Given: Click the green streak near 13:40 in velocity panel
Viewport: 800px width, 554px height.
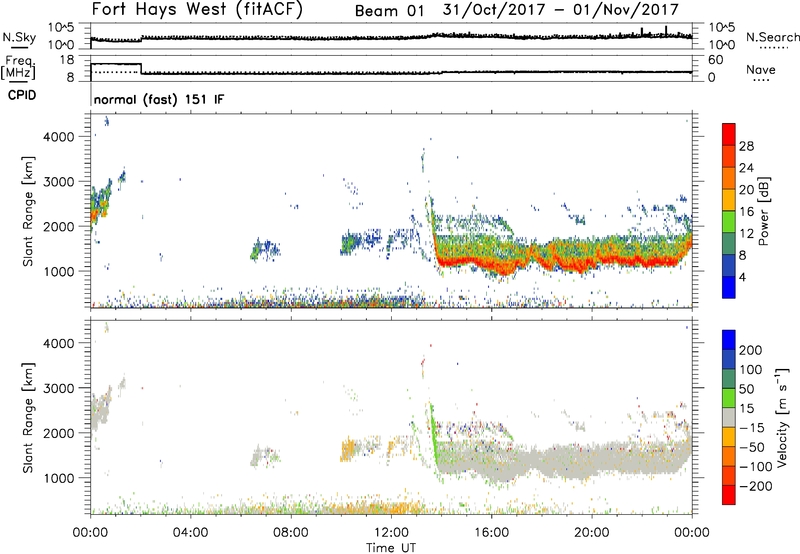Looking at the screenshot, I should coord(434,436).
